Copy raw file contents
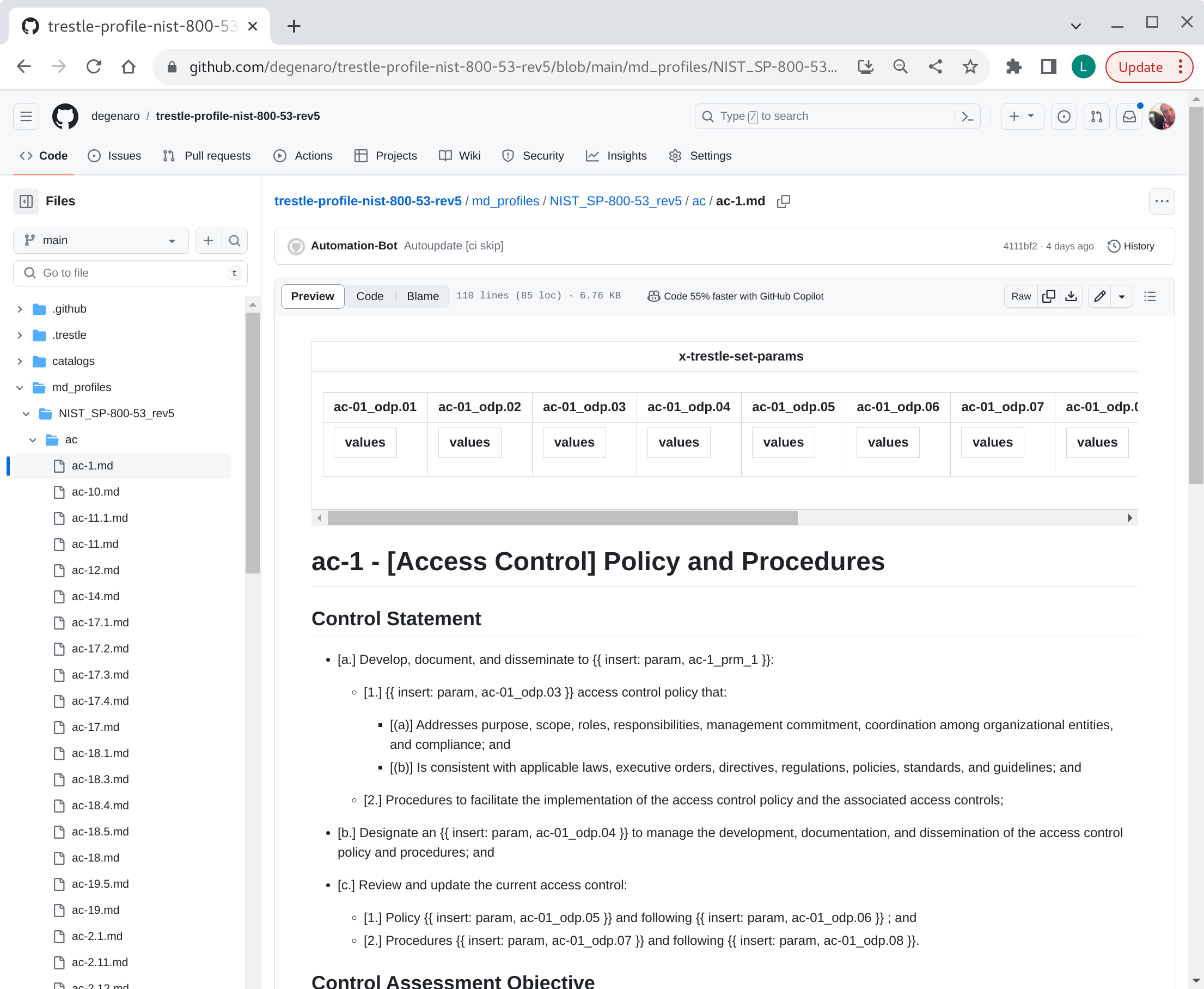The height and width of the screenshot is (989, 1204). (1048, 296)
